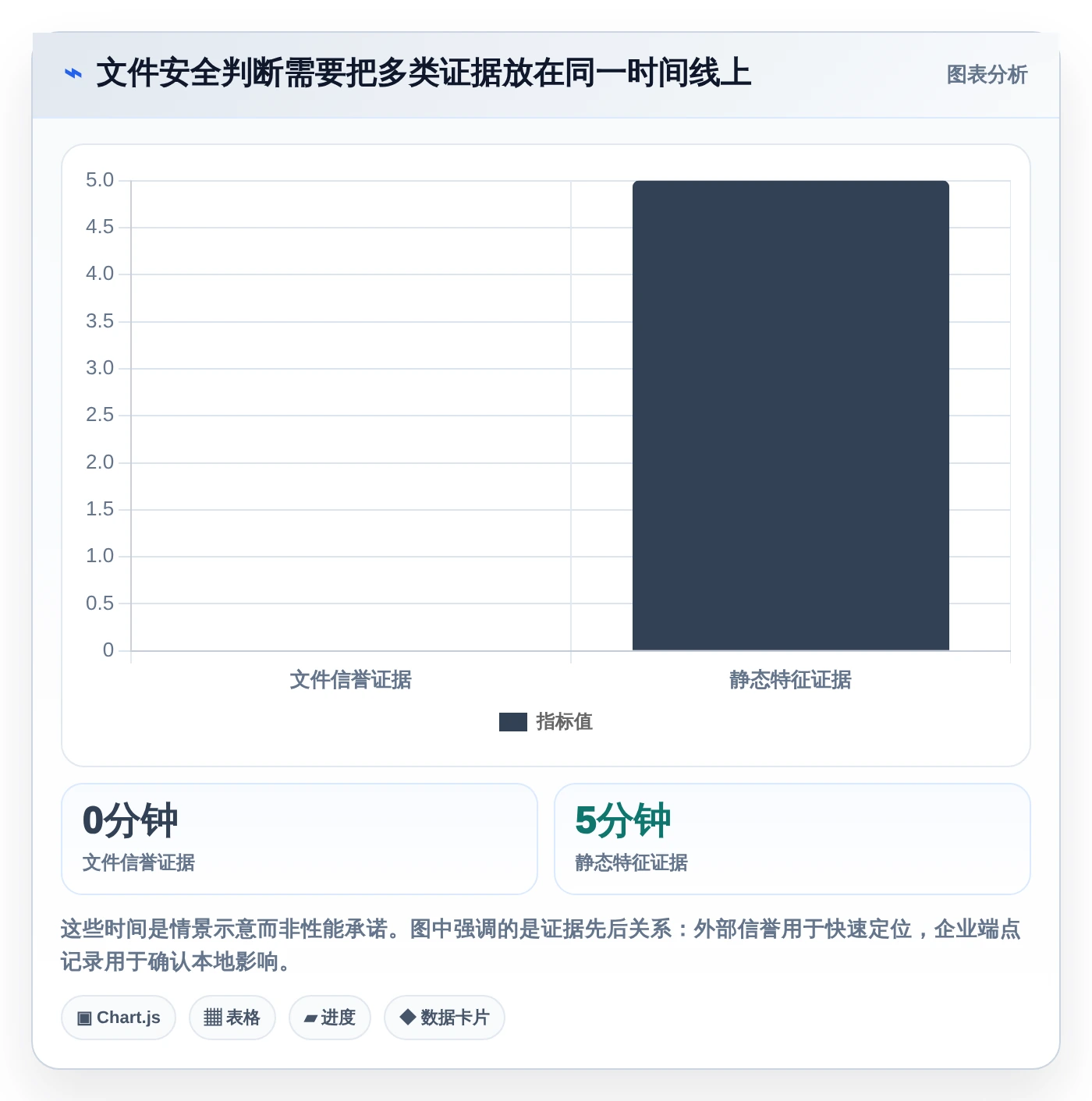
Task: Click the 文件信誉证据 caption in the card
Action: pyautogui.click(x=139, y=862)
